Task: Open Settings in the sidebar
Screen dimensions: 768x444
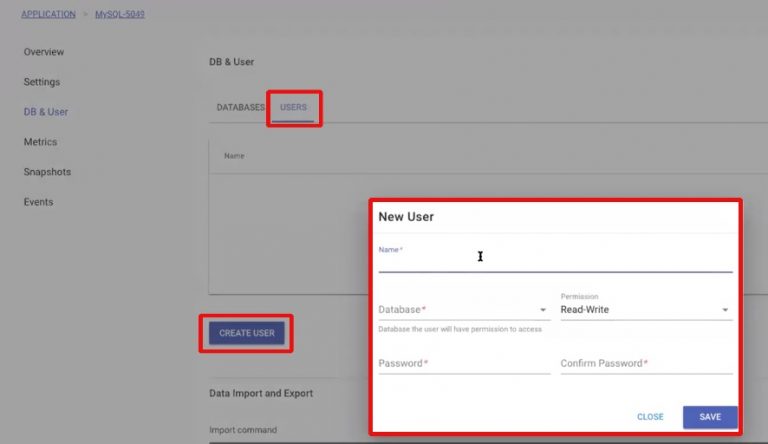Action: pos(42,82)
